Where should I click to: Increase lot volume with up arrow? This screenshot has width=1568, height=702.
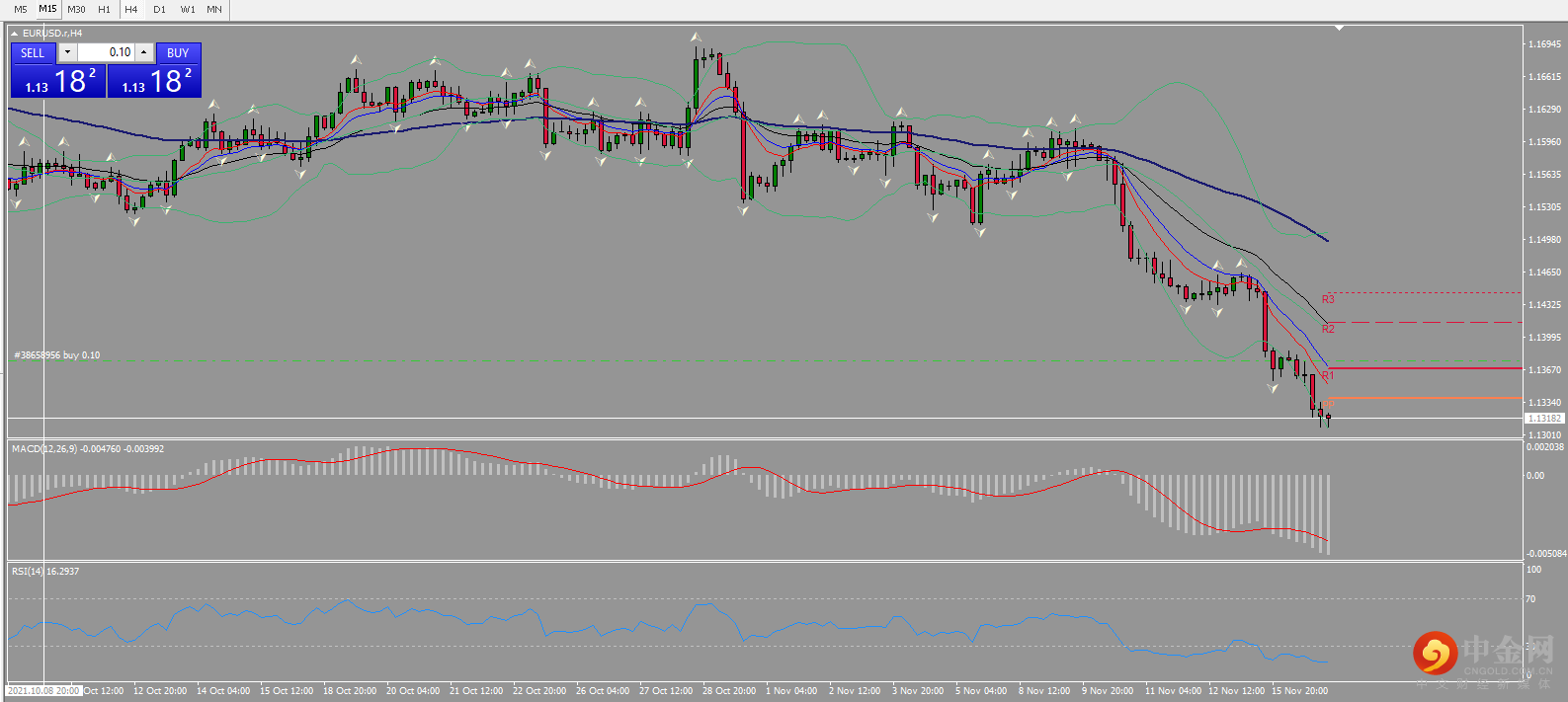click(x=144, y=52)
